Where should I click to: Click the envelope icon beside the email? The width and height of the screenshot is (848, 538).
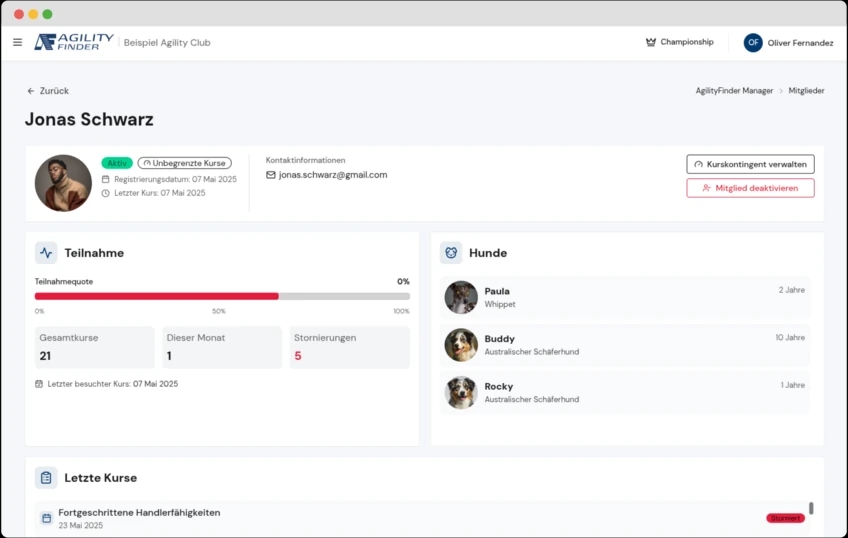pos(270,175)
